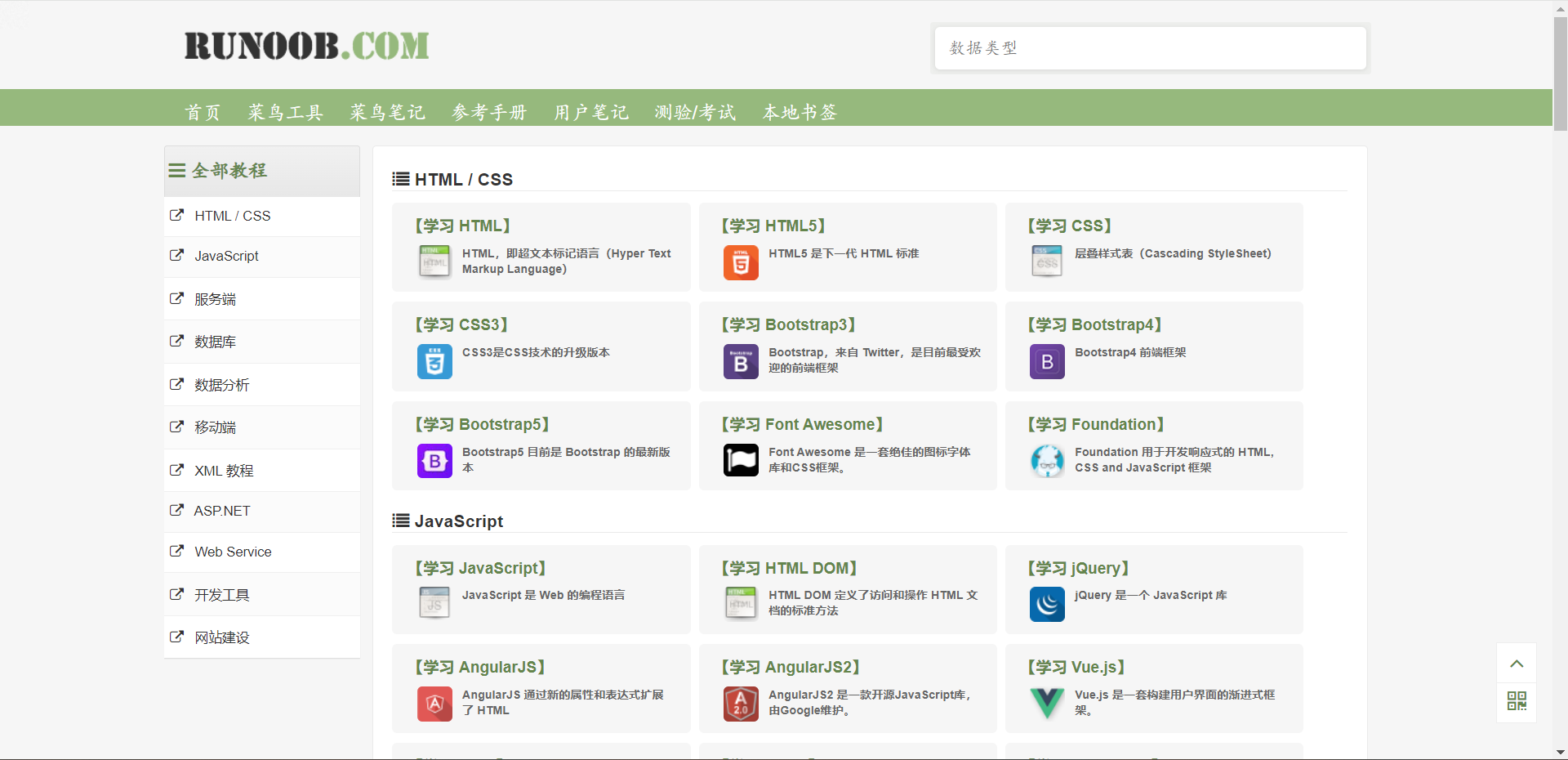The image size is (1568, 760).
Task: Click the RUNOOB.COM logo
Action: [x=306, y=46]
